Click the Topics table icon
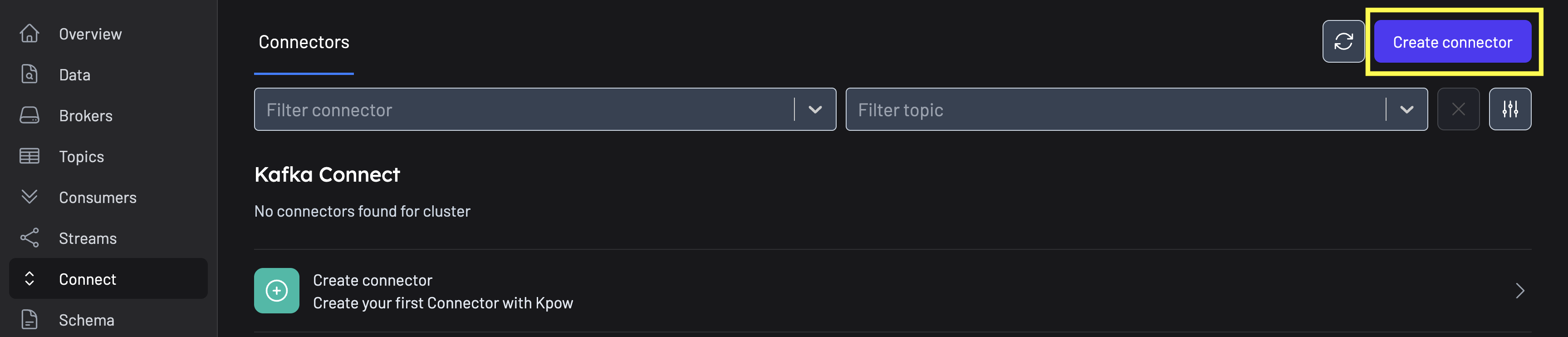 (29, 156)
